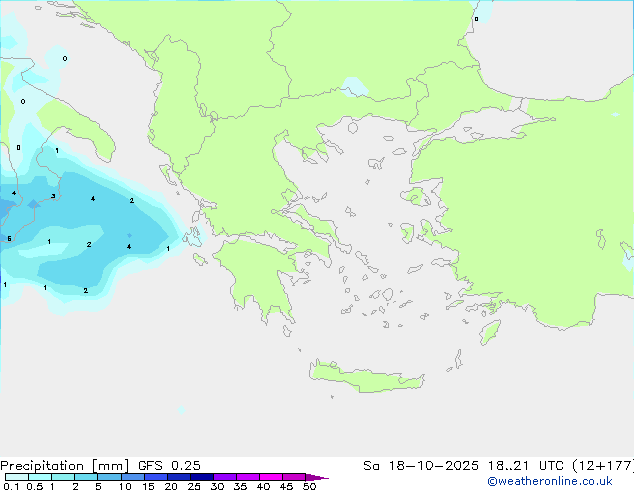Click the island of Crete on map
634x490 pixels.
[x=366, y=378]
